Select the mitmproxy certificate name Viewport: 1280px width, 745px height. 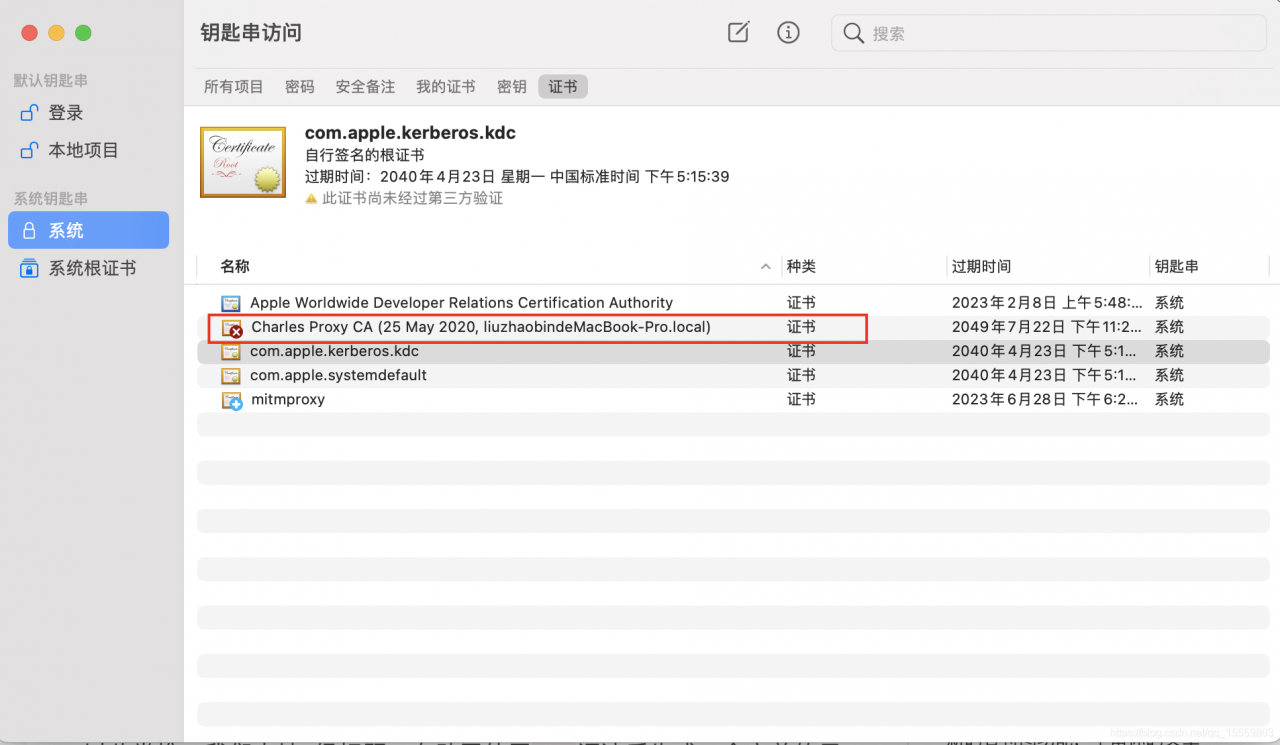(x=288, y=399)
